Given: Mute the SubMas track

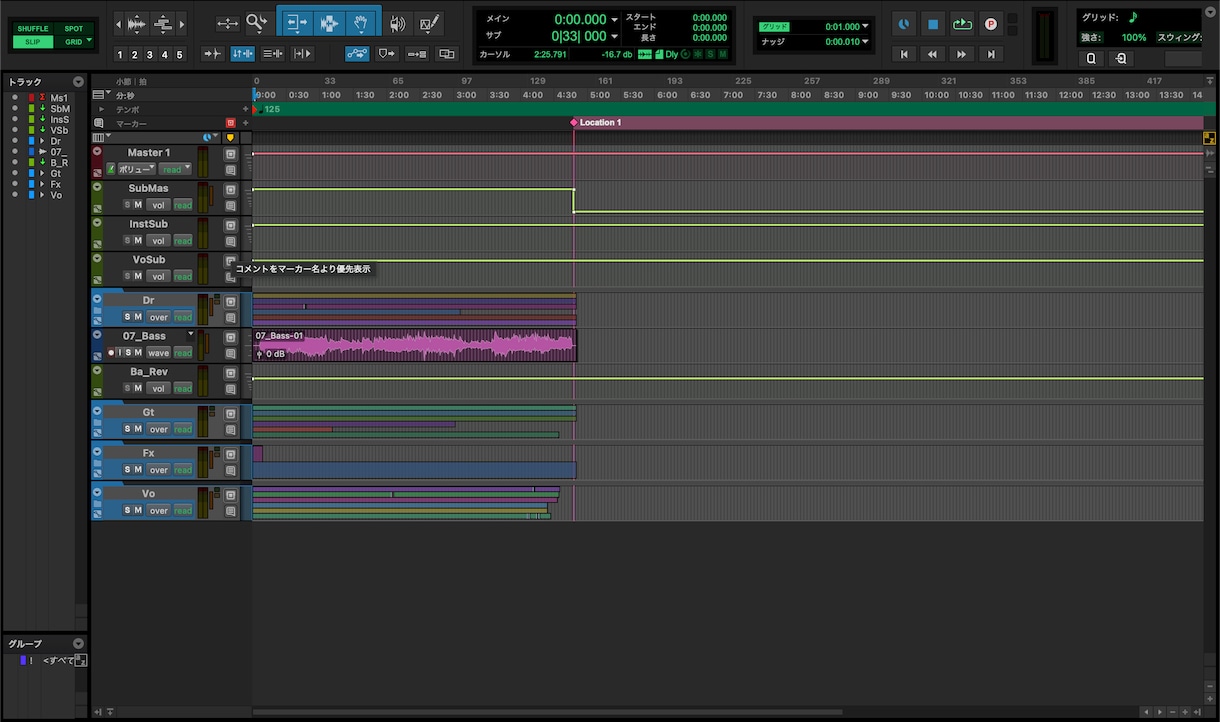Looking at the screenshot, I should (138, 204).
